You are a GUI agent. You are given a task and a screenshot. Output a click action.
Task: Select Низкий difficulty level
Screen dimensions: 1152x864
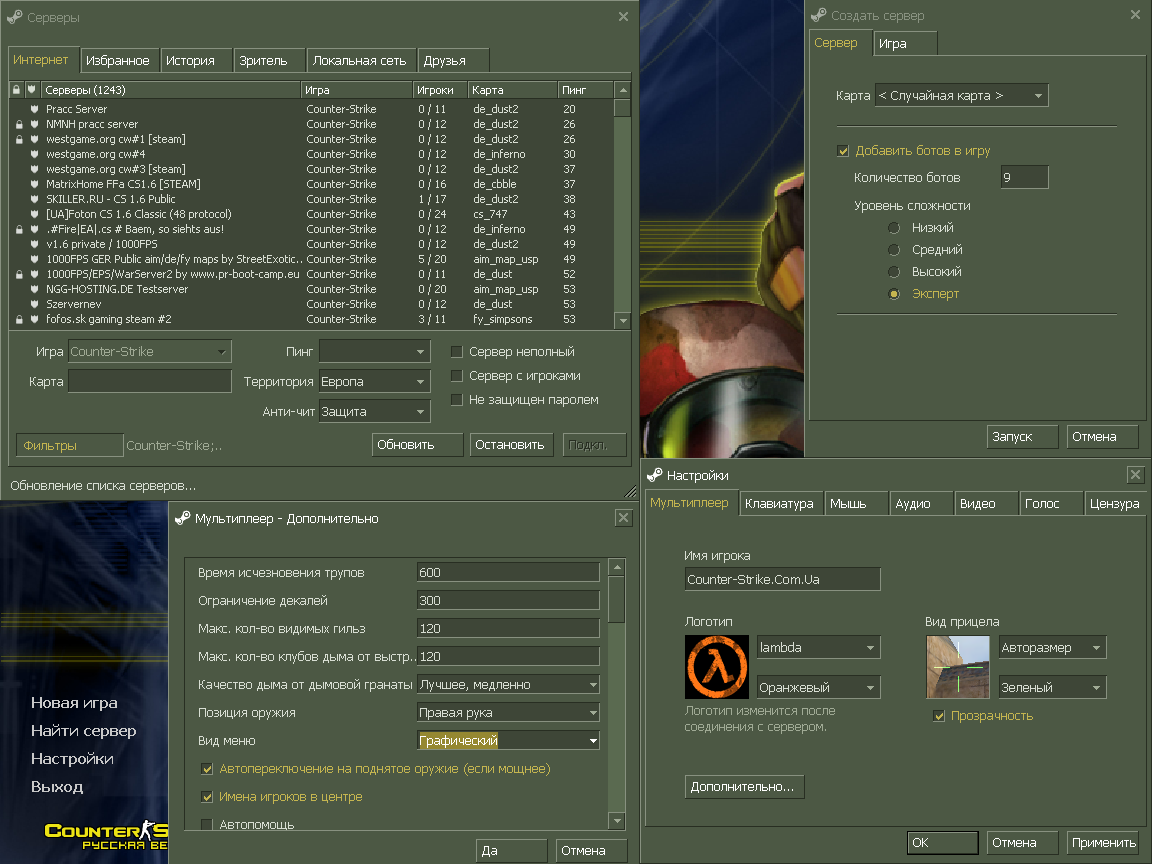click(894, 228)
